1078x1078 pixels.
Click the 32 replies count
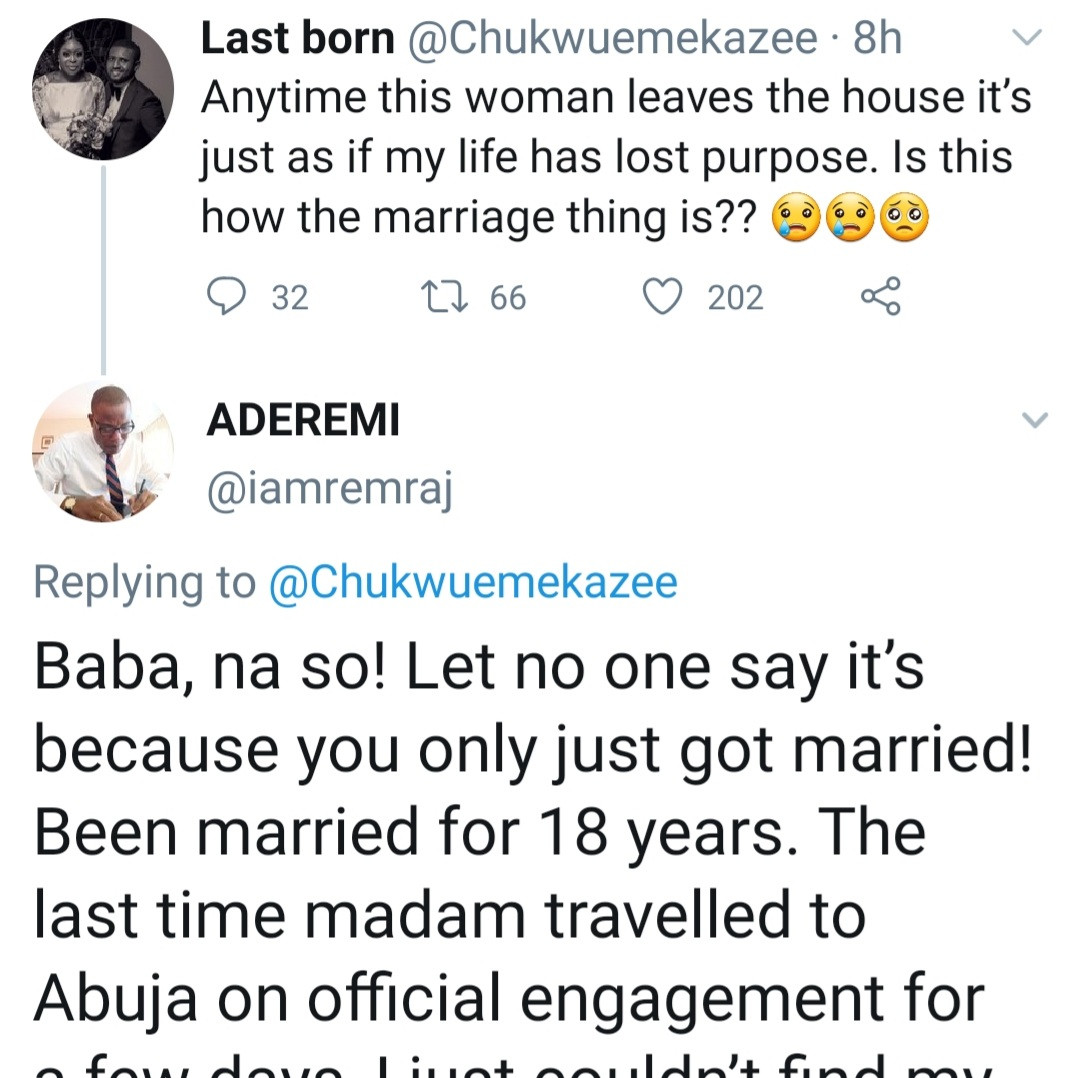[290, 298]
